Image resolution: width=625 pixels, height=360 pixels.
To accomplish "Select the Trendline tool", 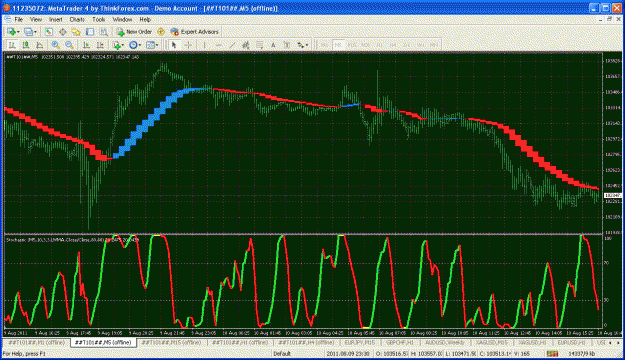I will (232, 45).
